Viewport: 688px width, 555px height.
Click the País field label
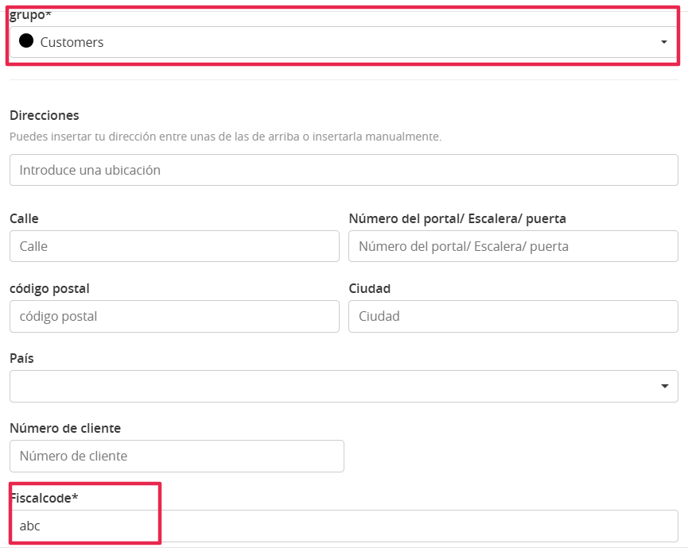pos(22,358)
